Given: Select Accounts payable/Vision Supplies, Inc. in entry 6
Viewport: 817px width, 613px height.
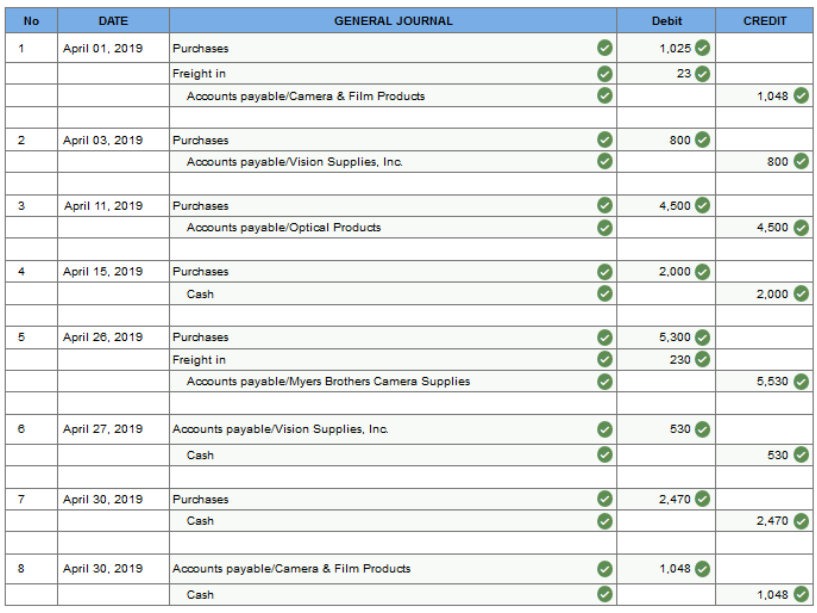Looking at the screenshot, I should click(280, 429).
